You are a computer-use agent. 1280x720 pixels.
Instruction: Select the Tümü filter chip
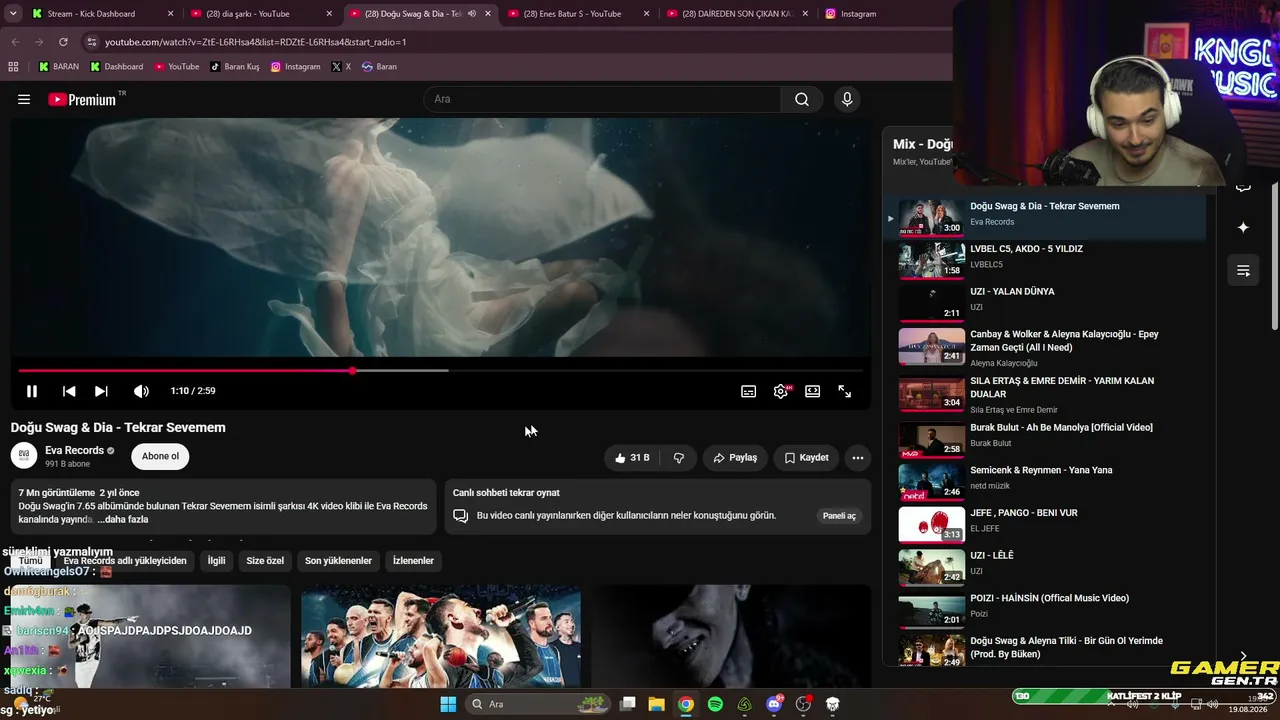pos(31,561)
